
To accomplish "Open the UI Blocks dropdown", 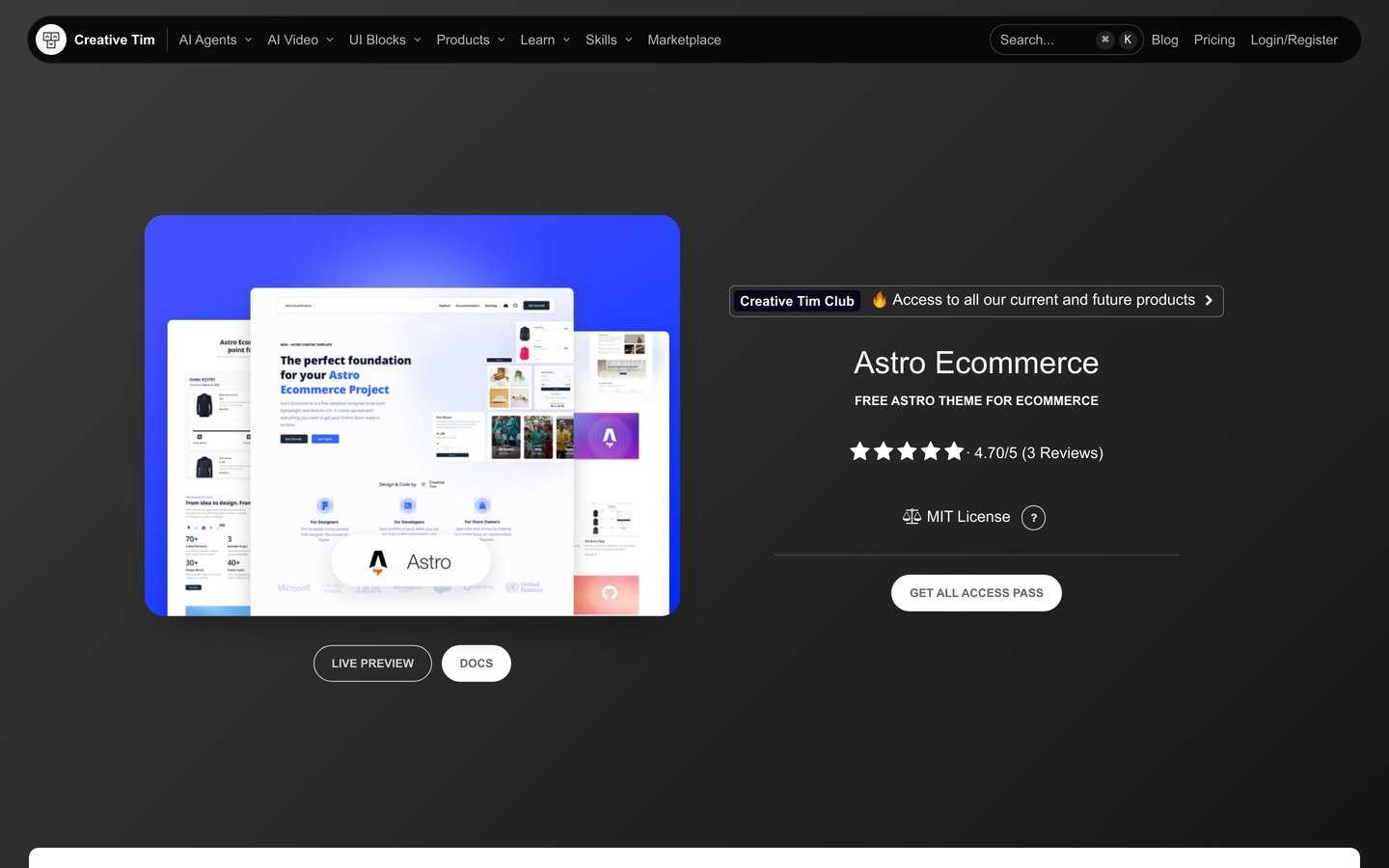I will pyautogui.click(x=385, y=40).
